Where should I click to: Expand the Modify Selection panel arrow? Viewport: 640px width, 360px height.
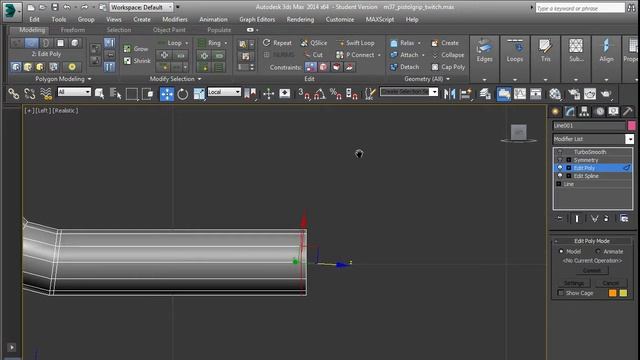pos(199,79)
